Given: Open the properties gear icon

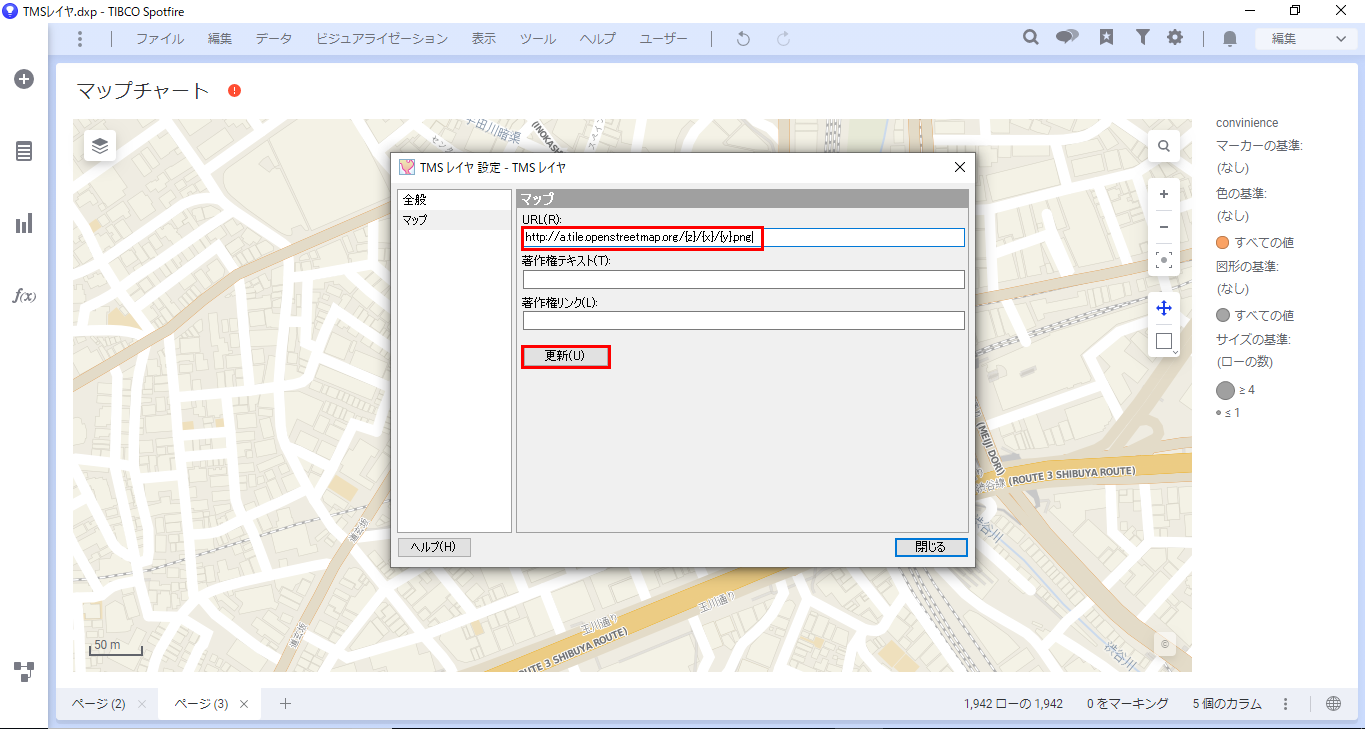Looking at the screenshot, I should click(x=1175, y=38).
